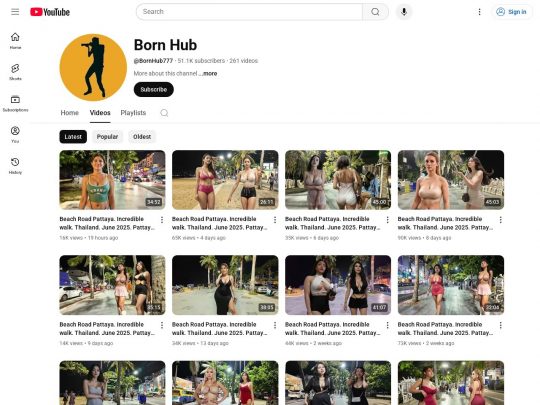
Task: Open the title of the 19 hours ago video
Action: [107, 223]
